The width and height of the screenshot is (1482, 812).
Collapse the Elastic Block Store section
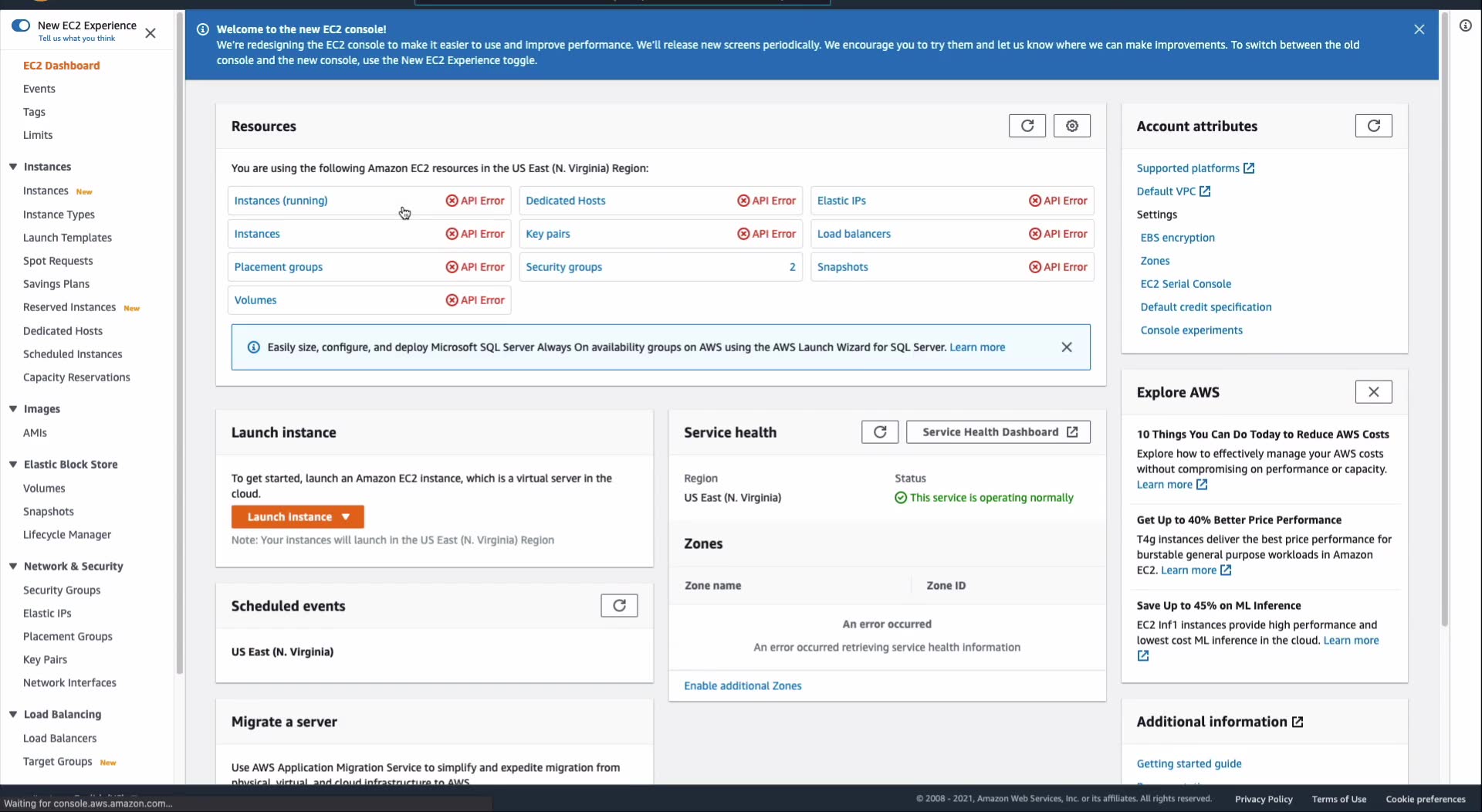tap(13, 465)
